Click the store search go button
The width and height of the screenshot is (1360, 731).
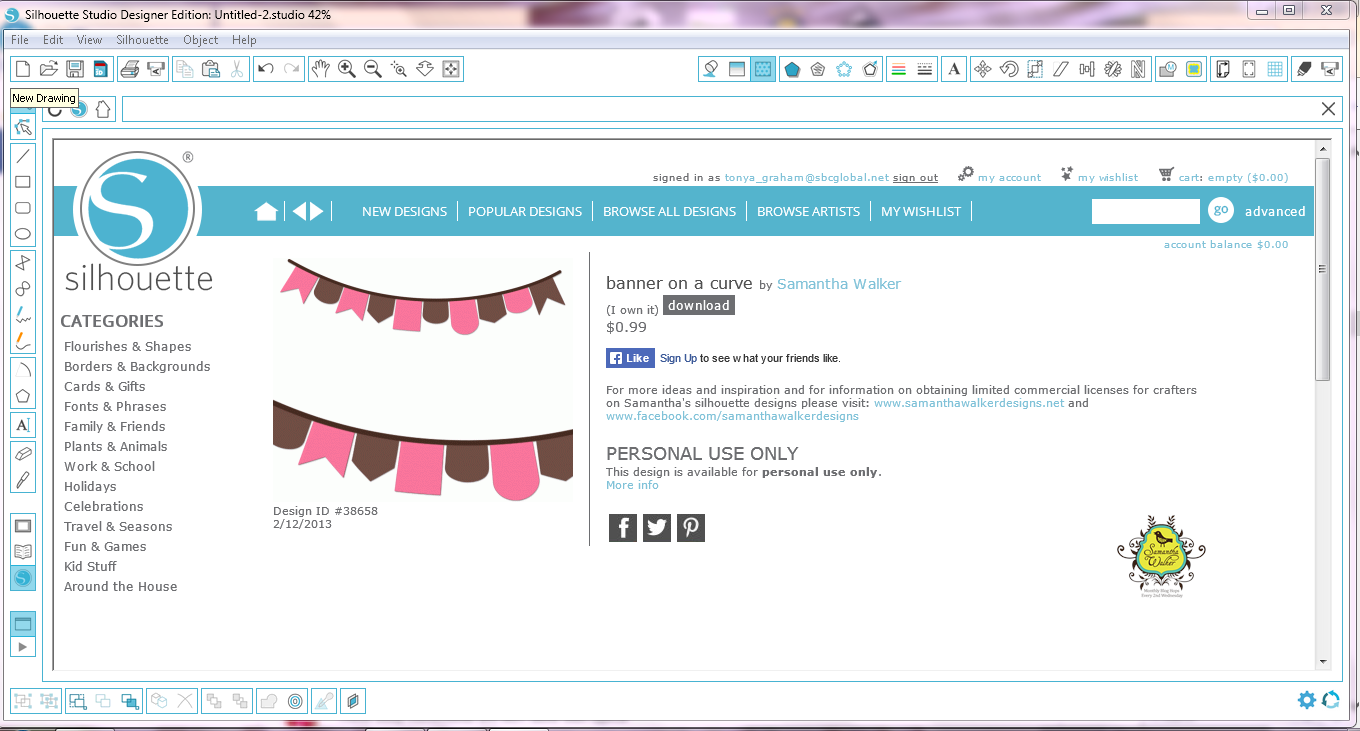coord(1220,210)
